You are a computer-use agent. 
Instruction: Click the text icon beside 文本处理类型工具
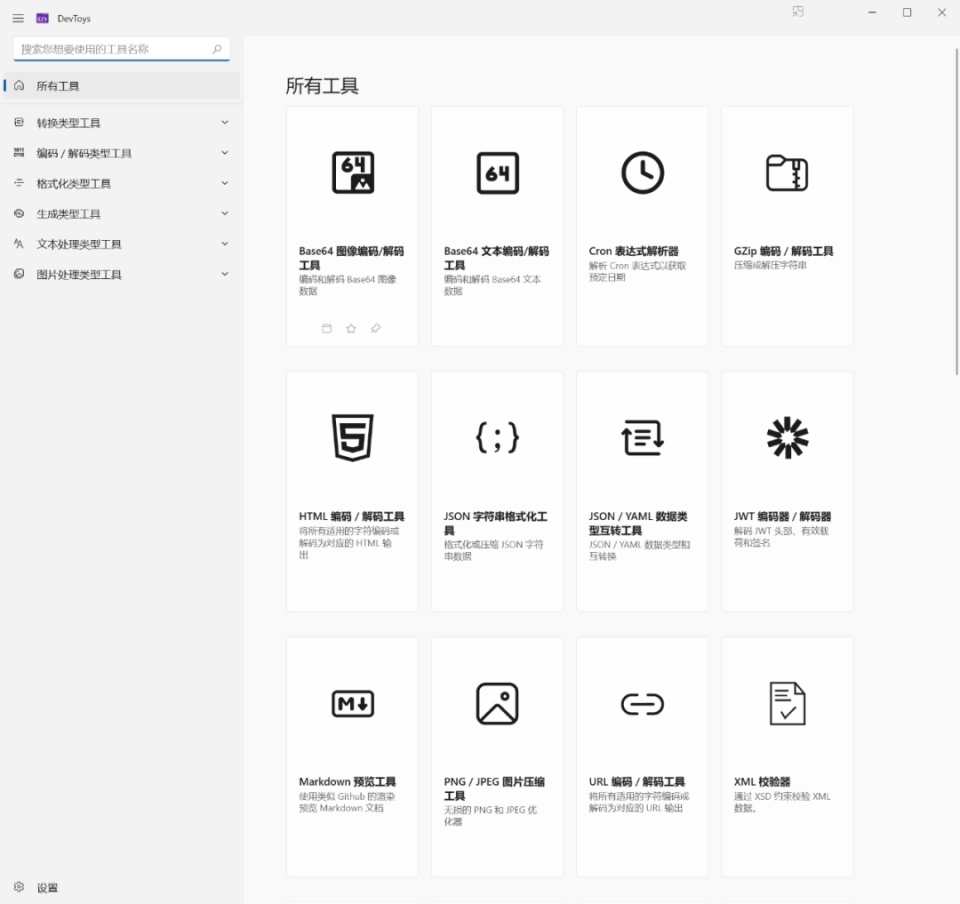point(19,244)
